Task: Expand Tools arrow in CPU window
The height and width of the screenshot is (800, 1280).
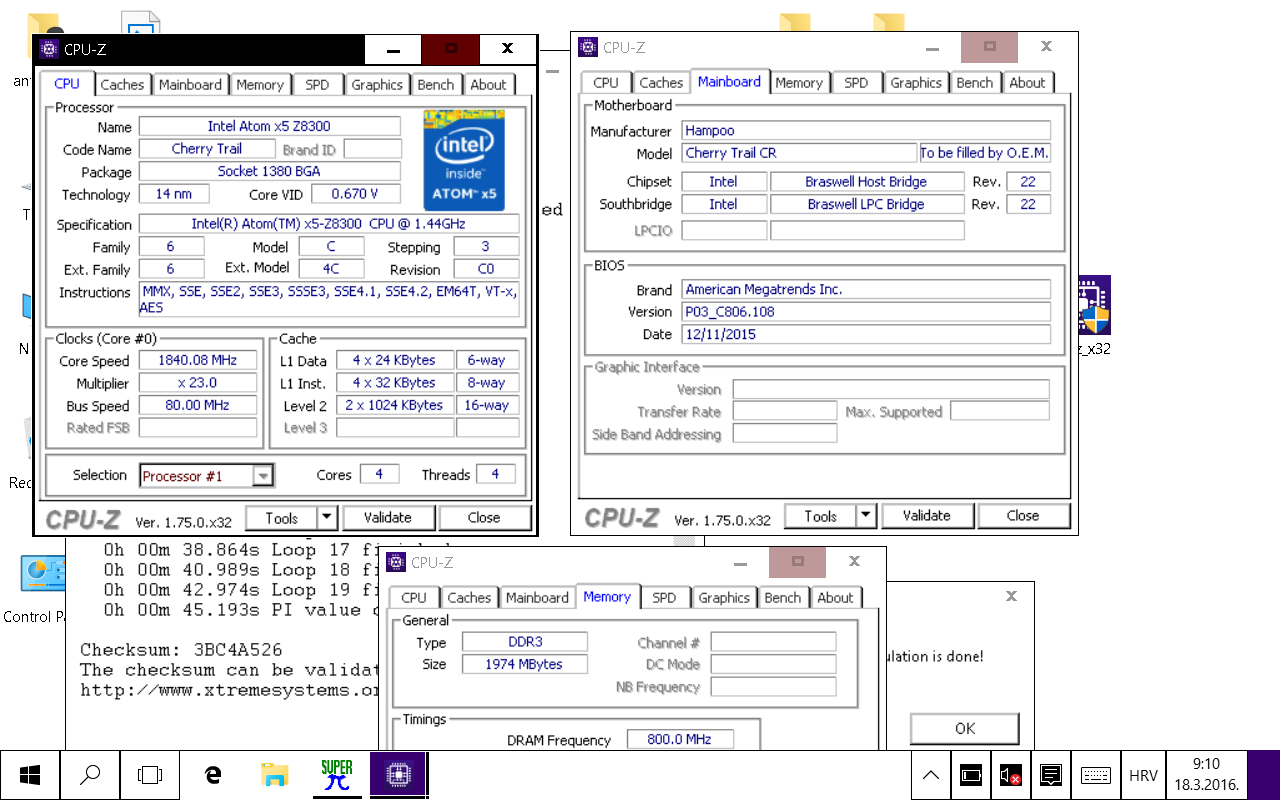Action: click(327, 518)
